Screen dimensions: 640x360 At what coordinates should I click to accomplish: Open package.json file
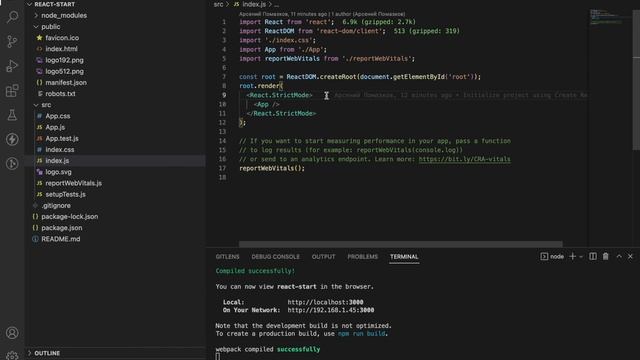(62, 228)
